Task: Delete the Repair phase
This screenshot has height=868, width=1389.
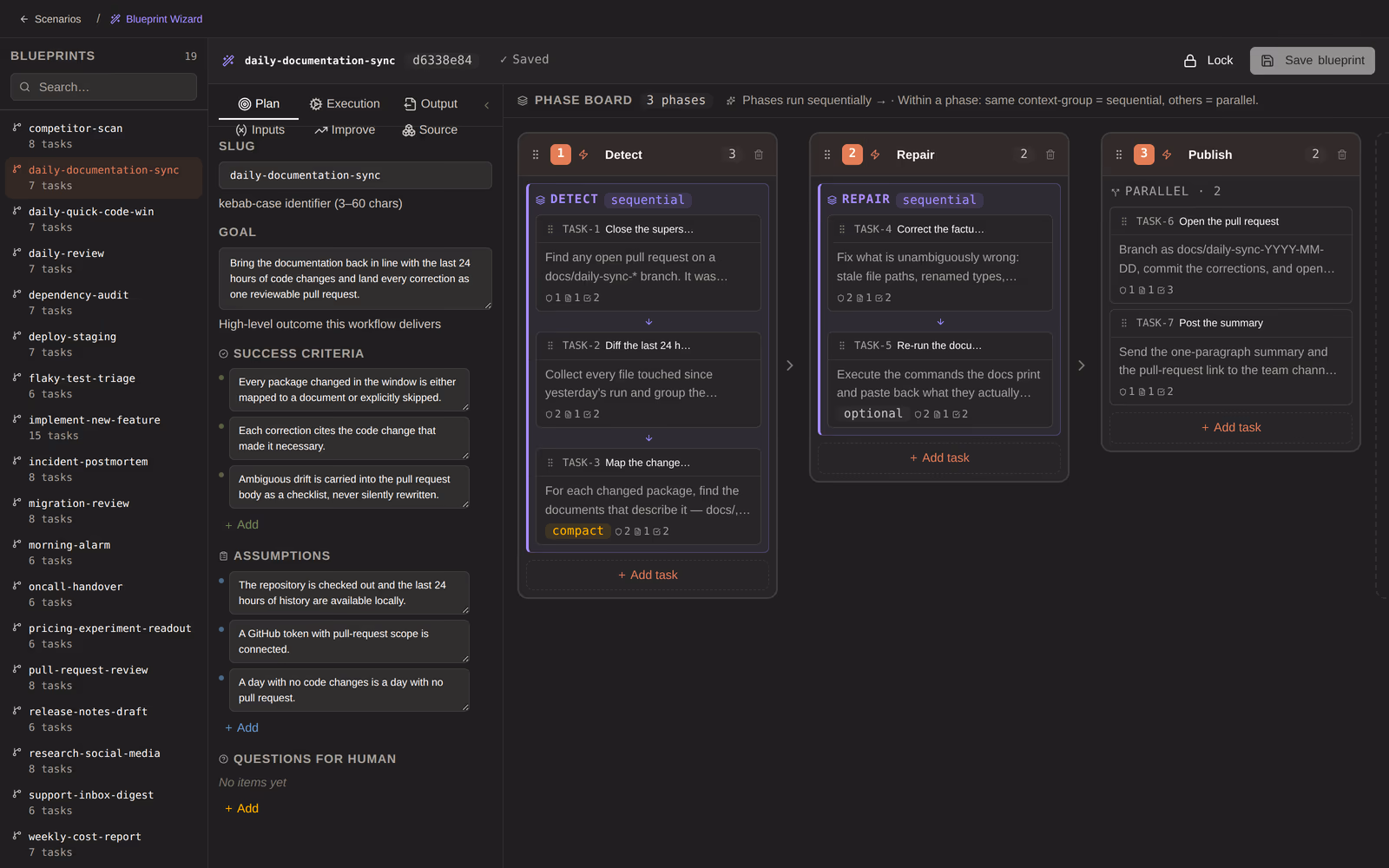Action: click(x=1050, y=155)
